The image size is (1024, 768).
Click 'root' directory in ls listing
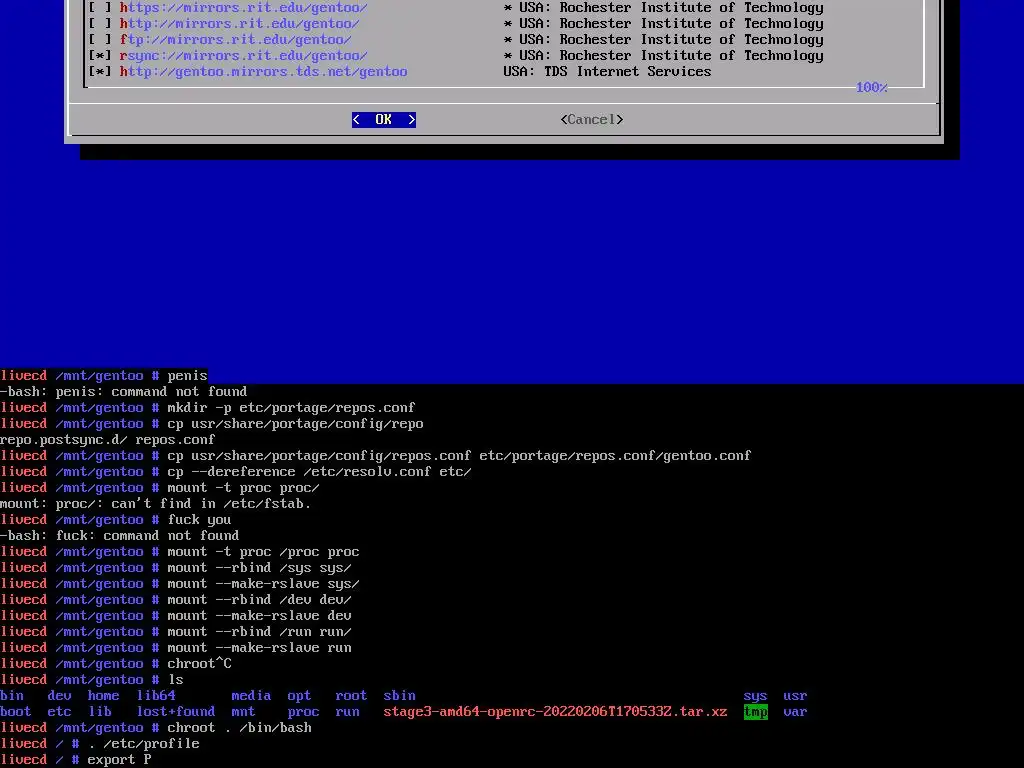[351, 696]
